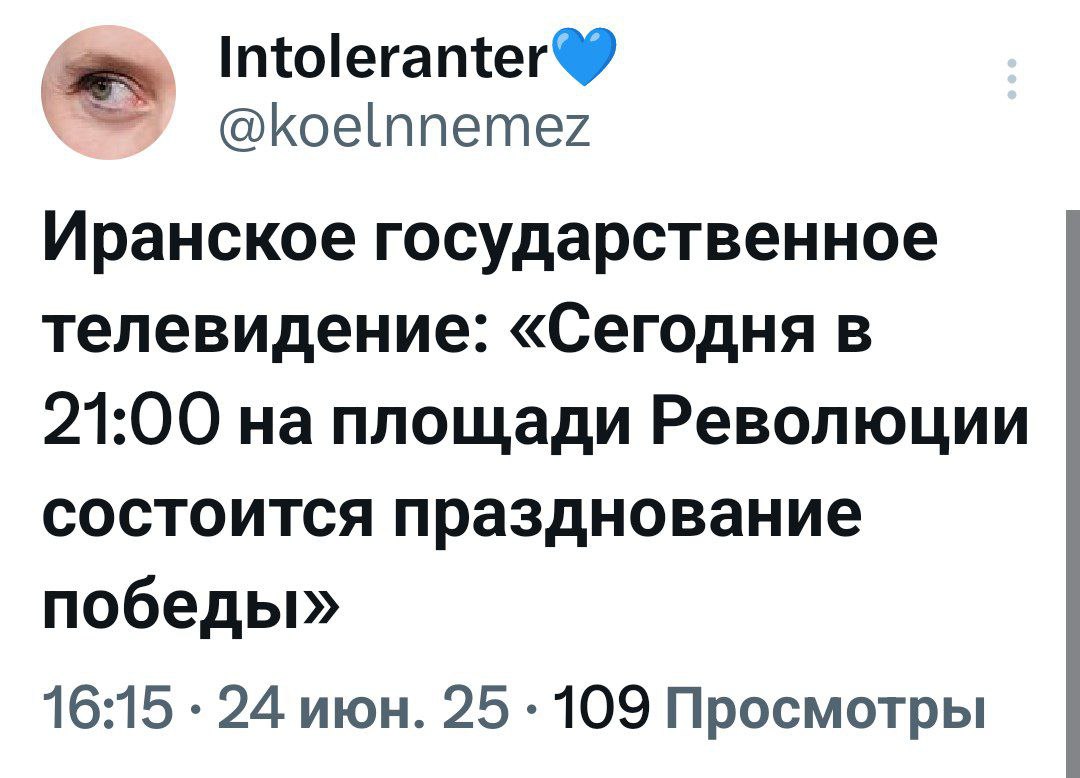Open the three-dot more options menu
This screenshot has height=778, width=1080.
pyautogui.click(x=1012, y=79)
